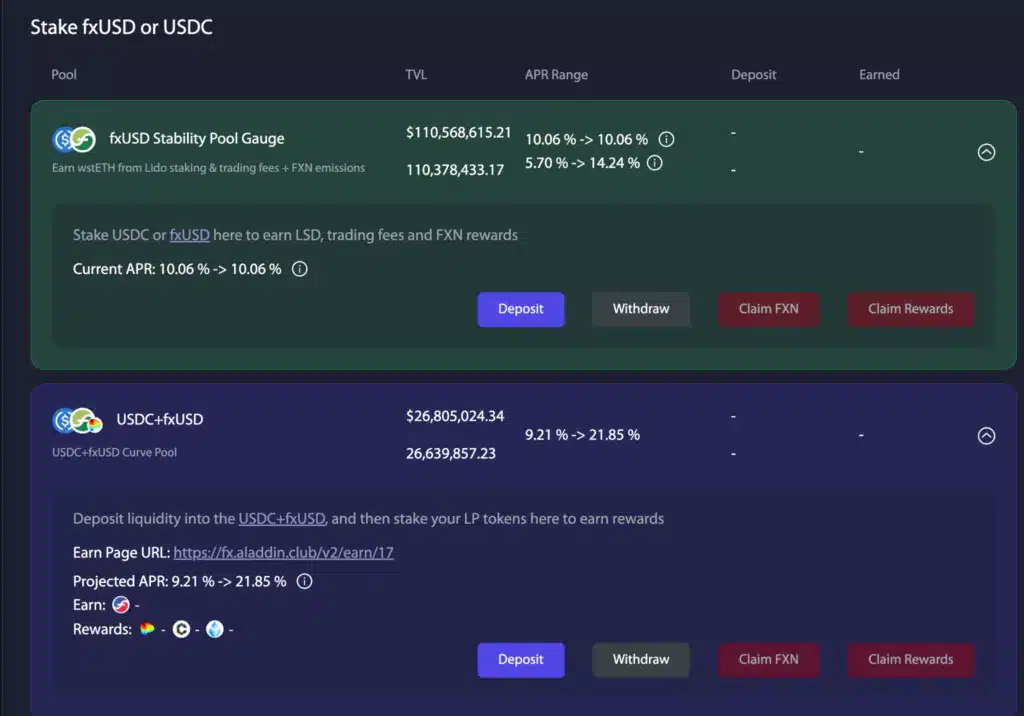
Task: Collapse the USDC+fxUSD pool row
Action: (987, 435)
